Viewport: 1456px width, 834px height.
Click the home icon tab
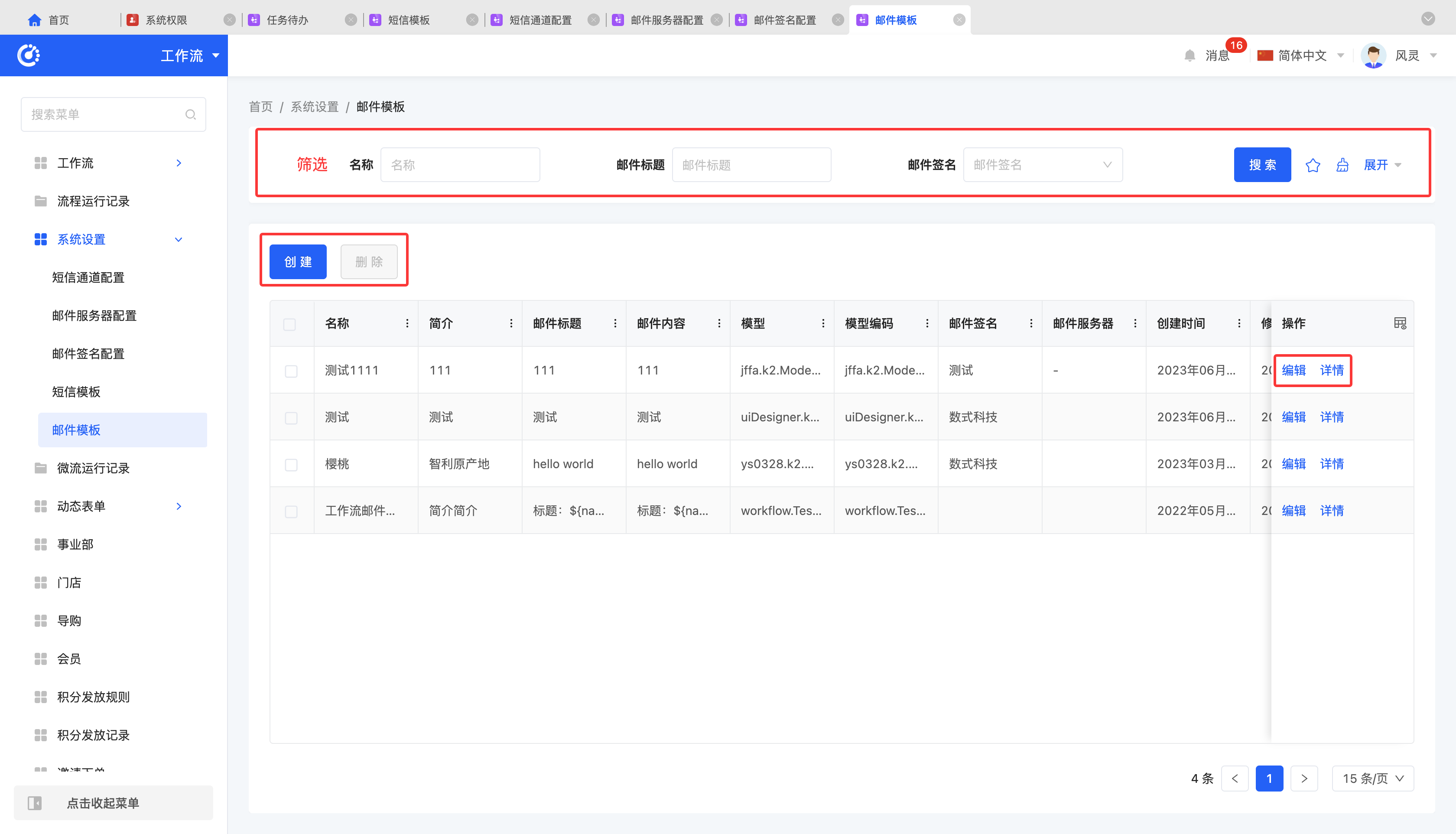(x=34, y=20)
